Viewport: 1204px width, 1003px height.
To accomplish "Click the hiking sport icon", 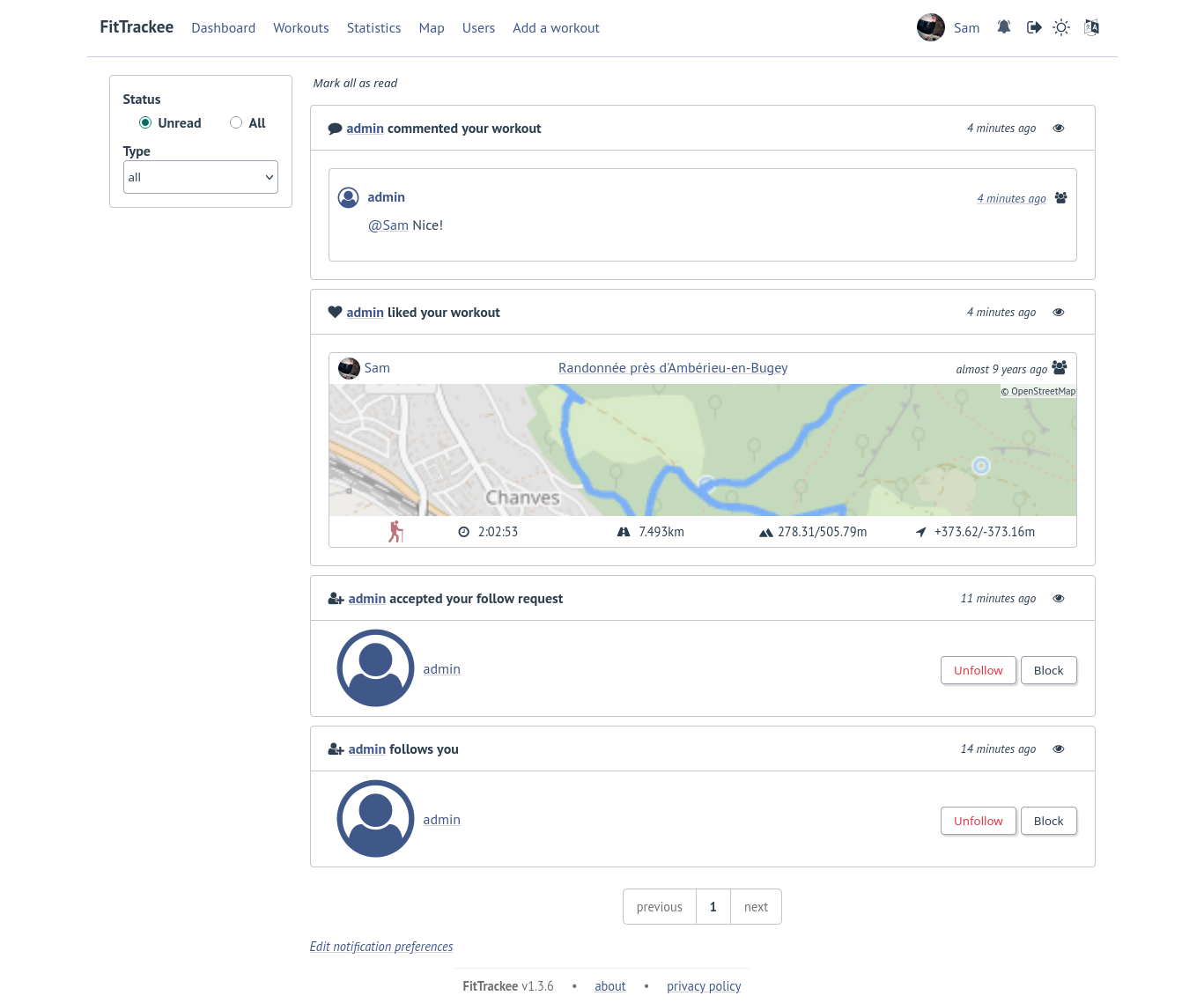I will tap(396, 532).
